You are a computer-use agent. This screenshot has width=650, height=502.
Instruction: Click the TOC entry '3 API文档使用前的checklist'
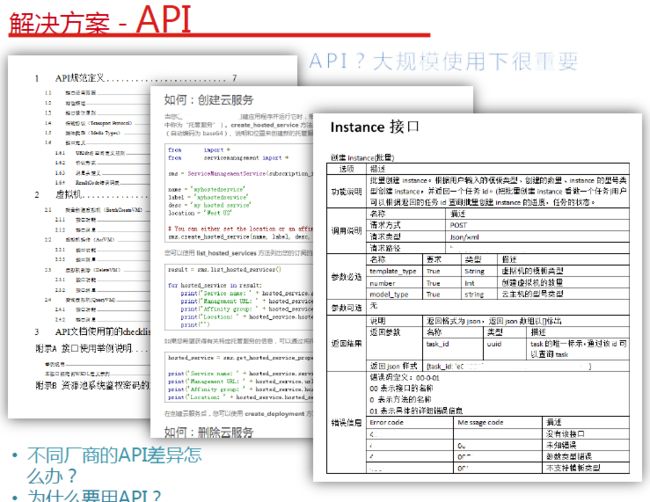point(93,331)
